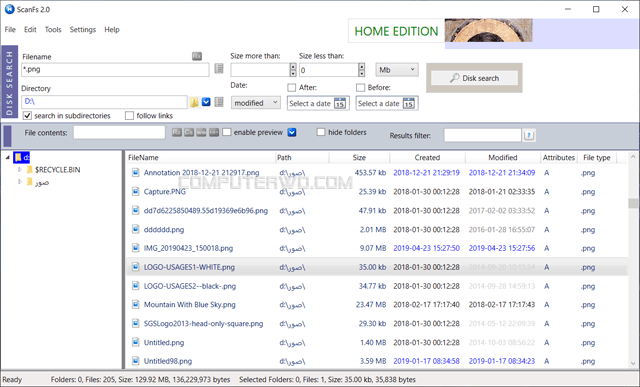Sort results by File type column header

pyautogui.click(x=597, y=158)
